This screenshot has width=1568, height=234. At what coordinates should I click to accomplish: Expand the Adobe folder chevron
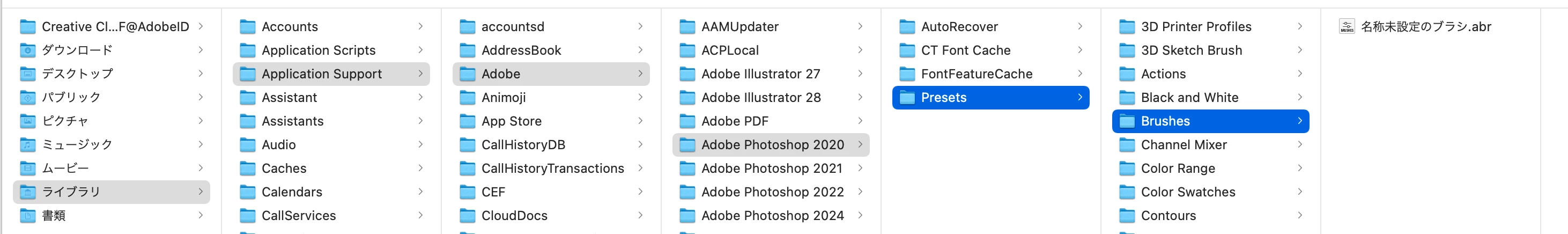point(640,74)
